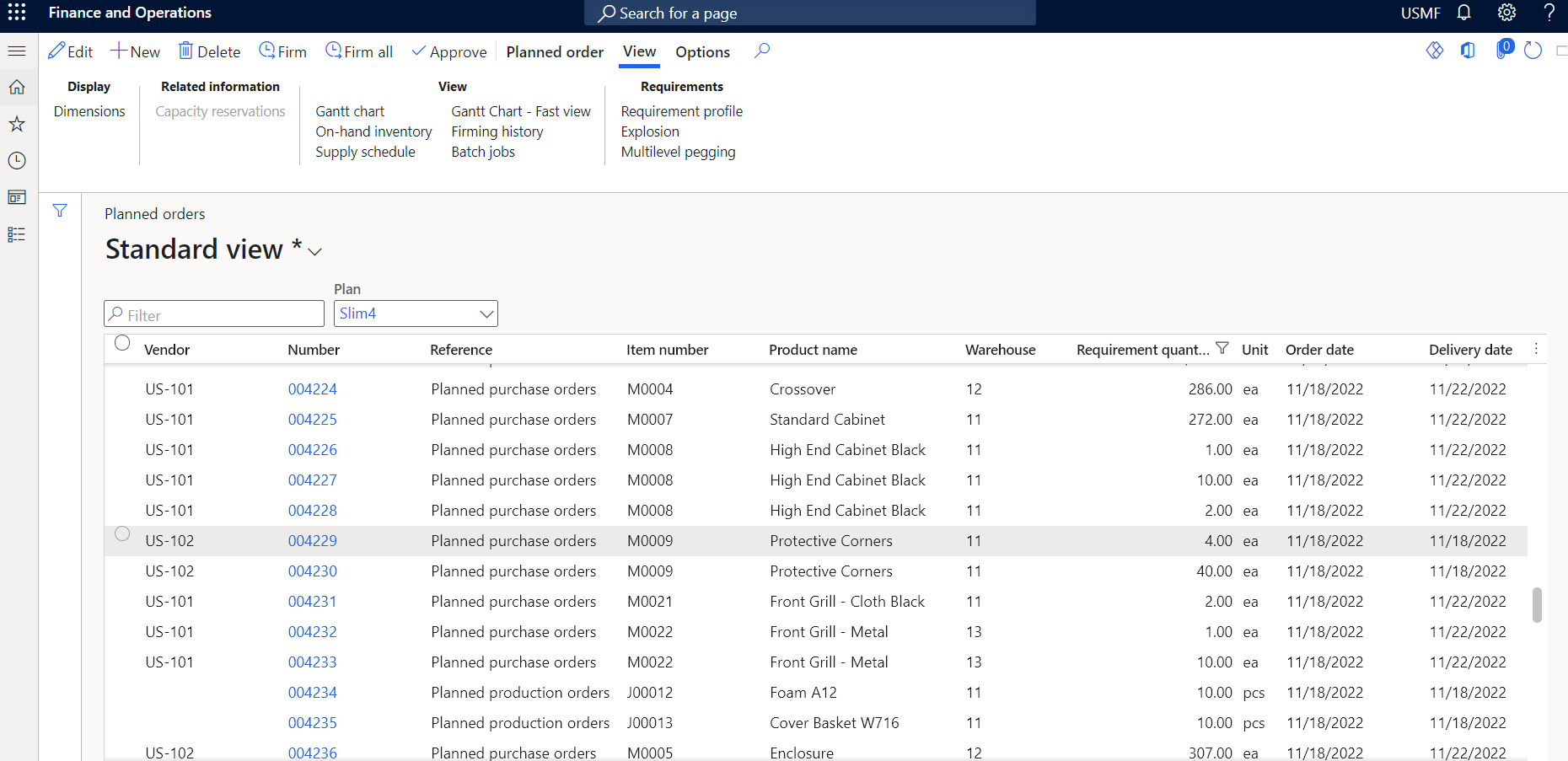Open the Planned order tab

coord(555,52)
